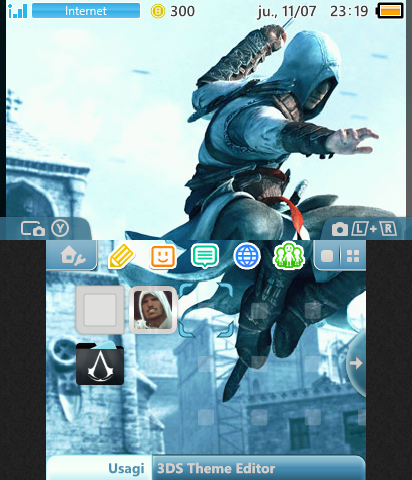Click the battery level indicator
412x480 pixels.
[390, 11]
